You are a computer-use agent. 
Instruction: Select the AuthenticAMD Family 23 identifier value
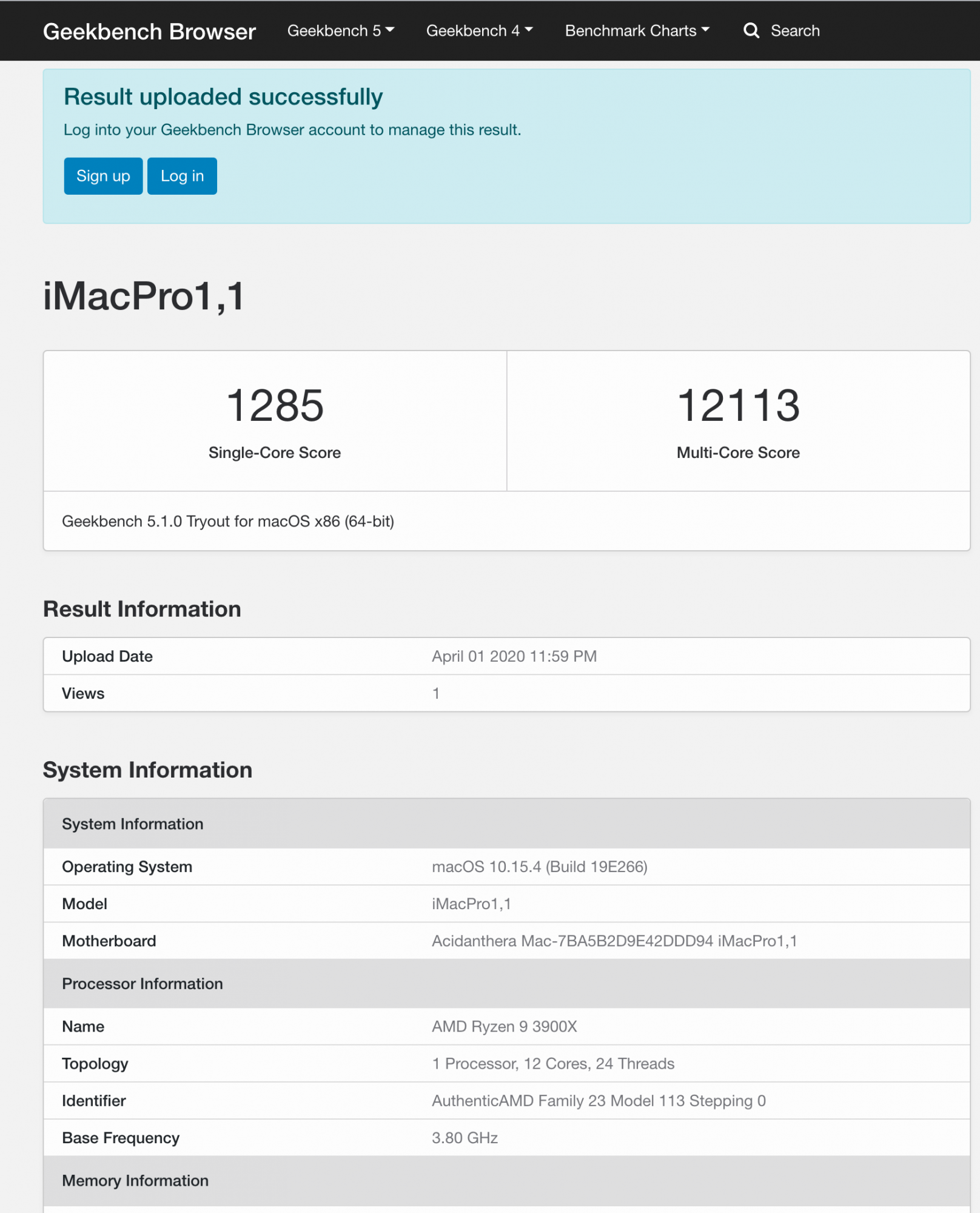point(599,1101)
